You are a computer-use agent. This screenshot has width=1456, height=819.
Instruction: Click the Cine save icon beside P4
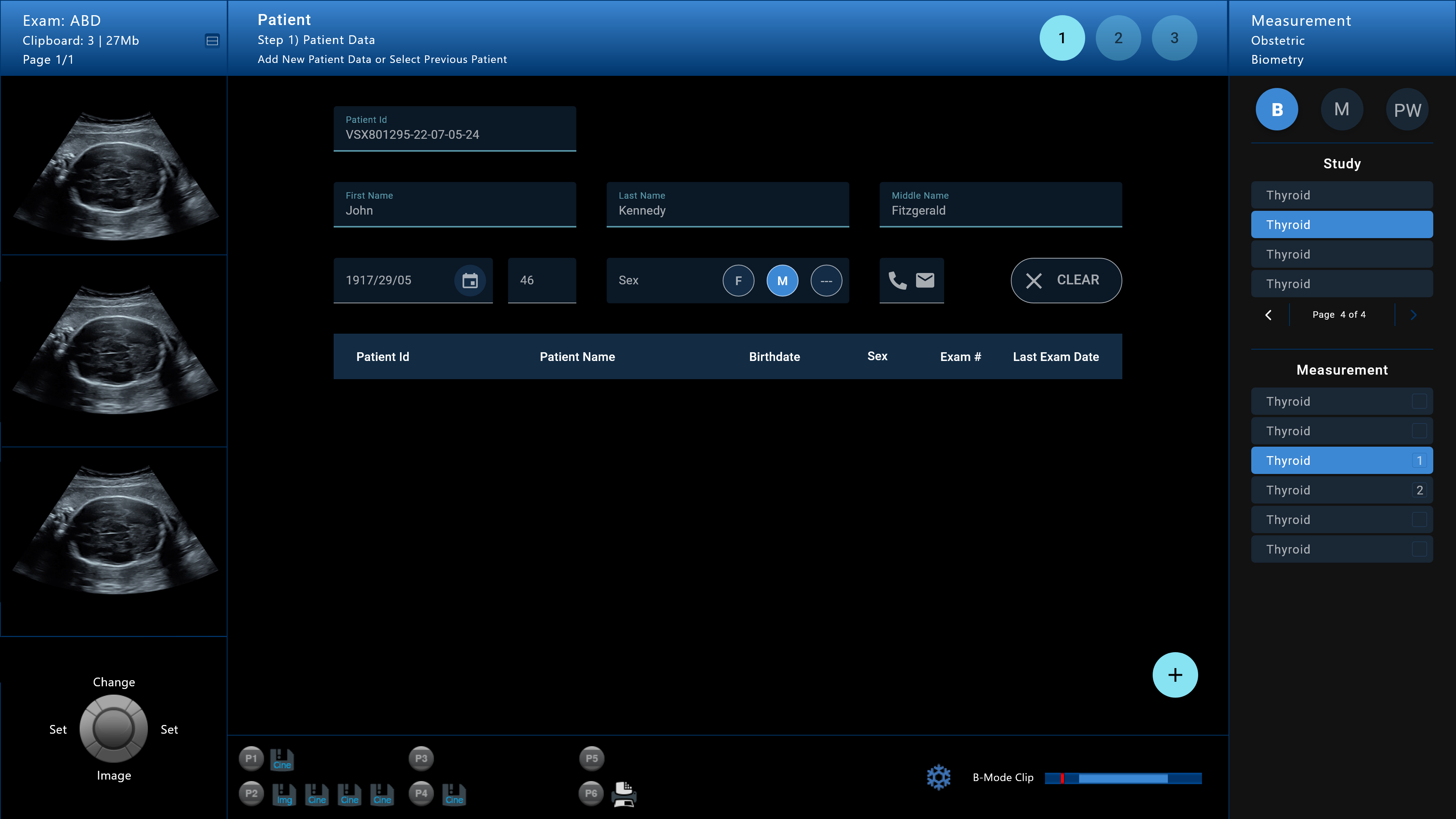pyautogui.click(x=454, y=795)
